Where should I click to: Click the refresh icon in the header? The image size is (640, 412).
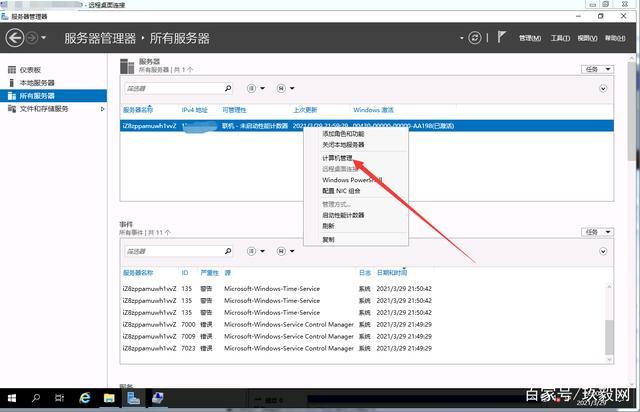pyautogui.click(x=475, y=38)
